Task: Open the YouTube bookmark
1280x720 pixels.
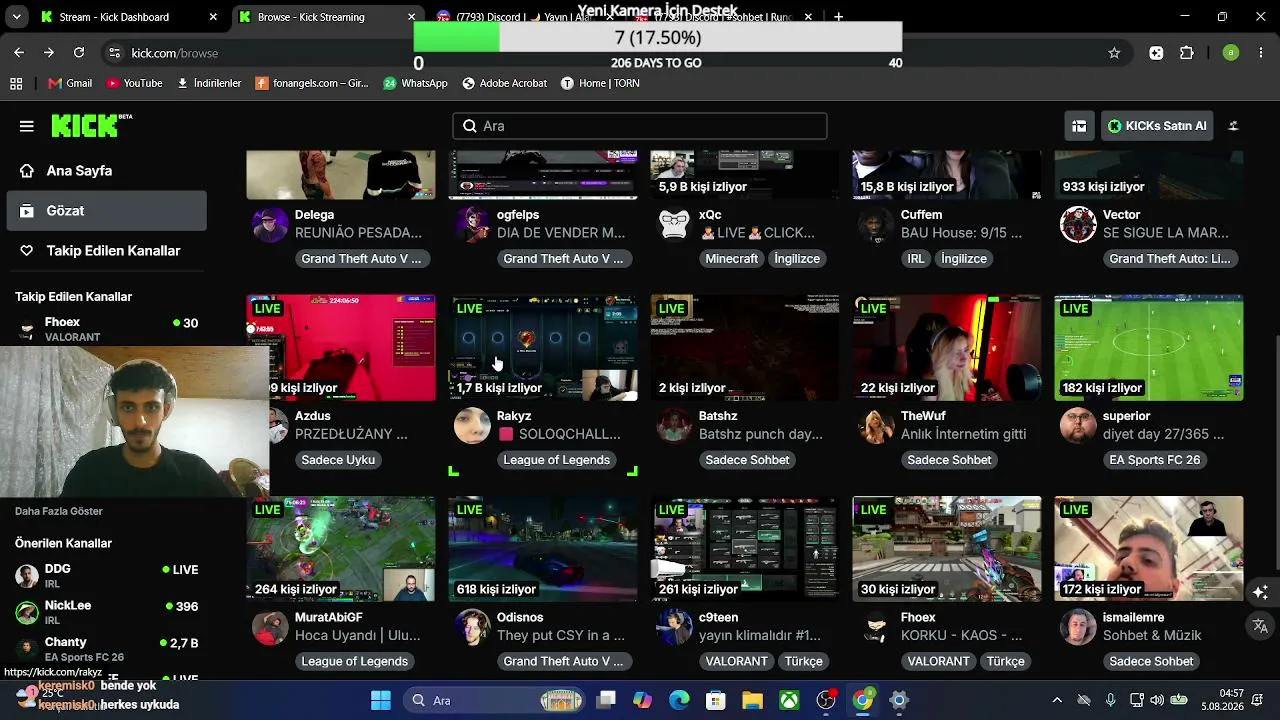Action: point(135,83)
